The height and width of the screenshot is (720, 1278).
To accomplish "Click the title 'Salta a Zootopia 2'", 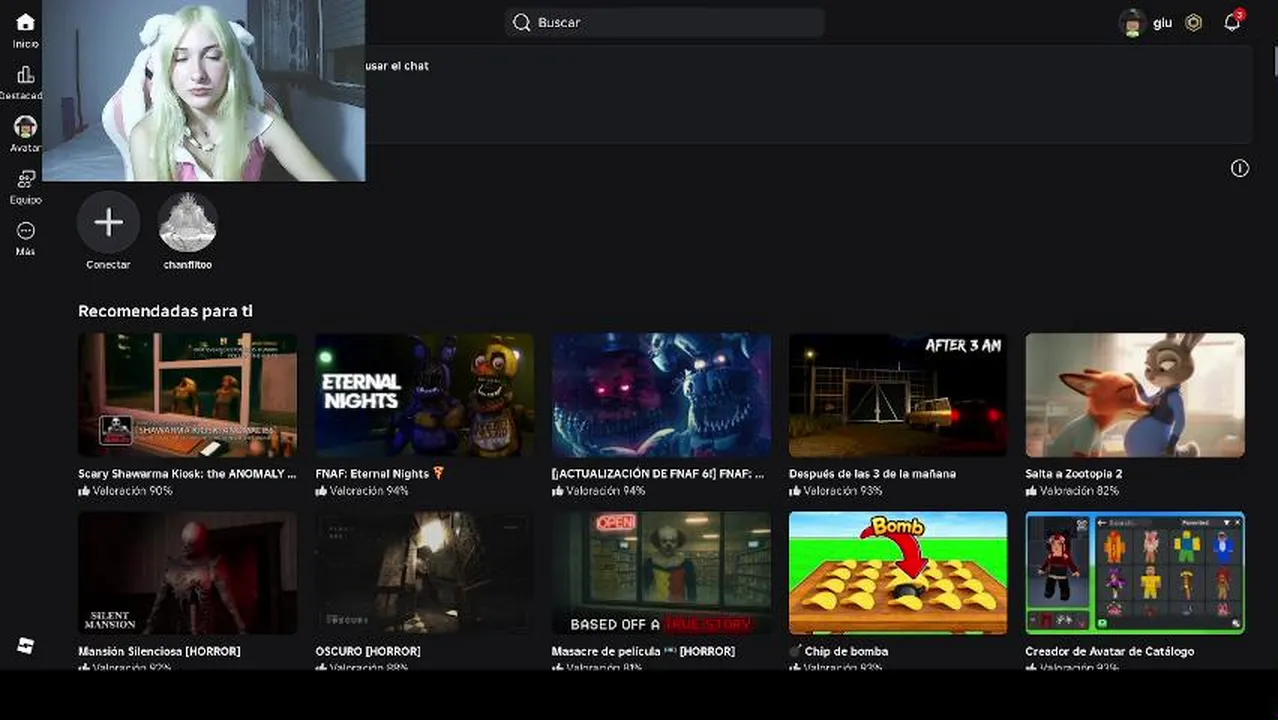I will [x=1073, y=474].
